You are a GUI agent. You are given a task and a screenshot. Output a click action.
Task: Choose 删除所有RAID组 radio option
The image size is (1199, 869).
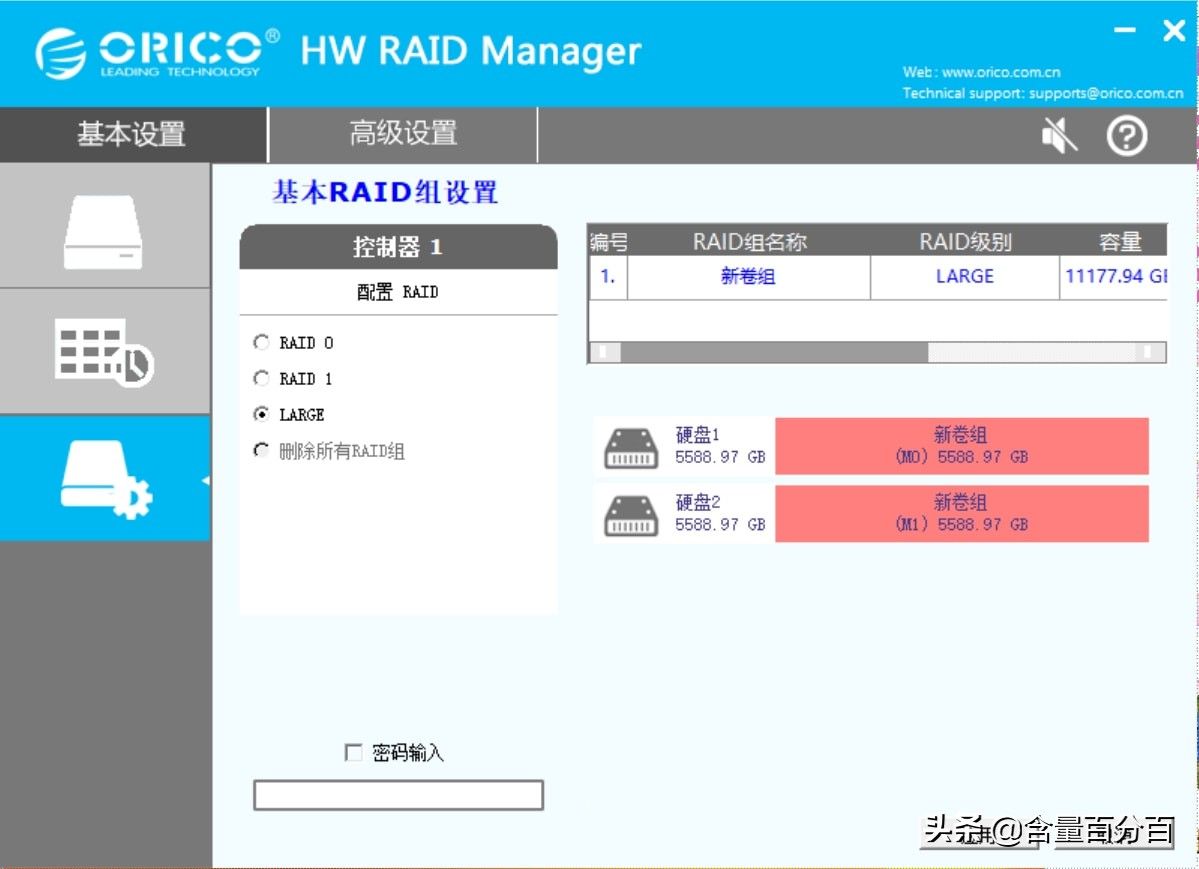262,450
